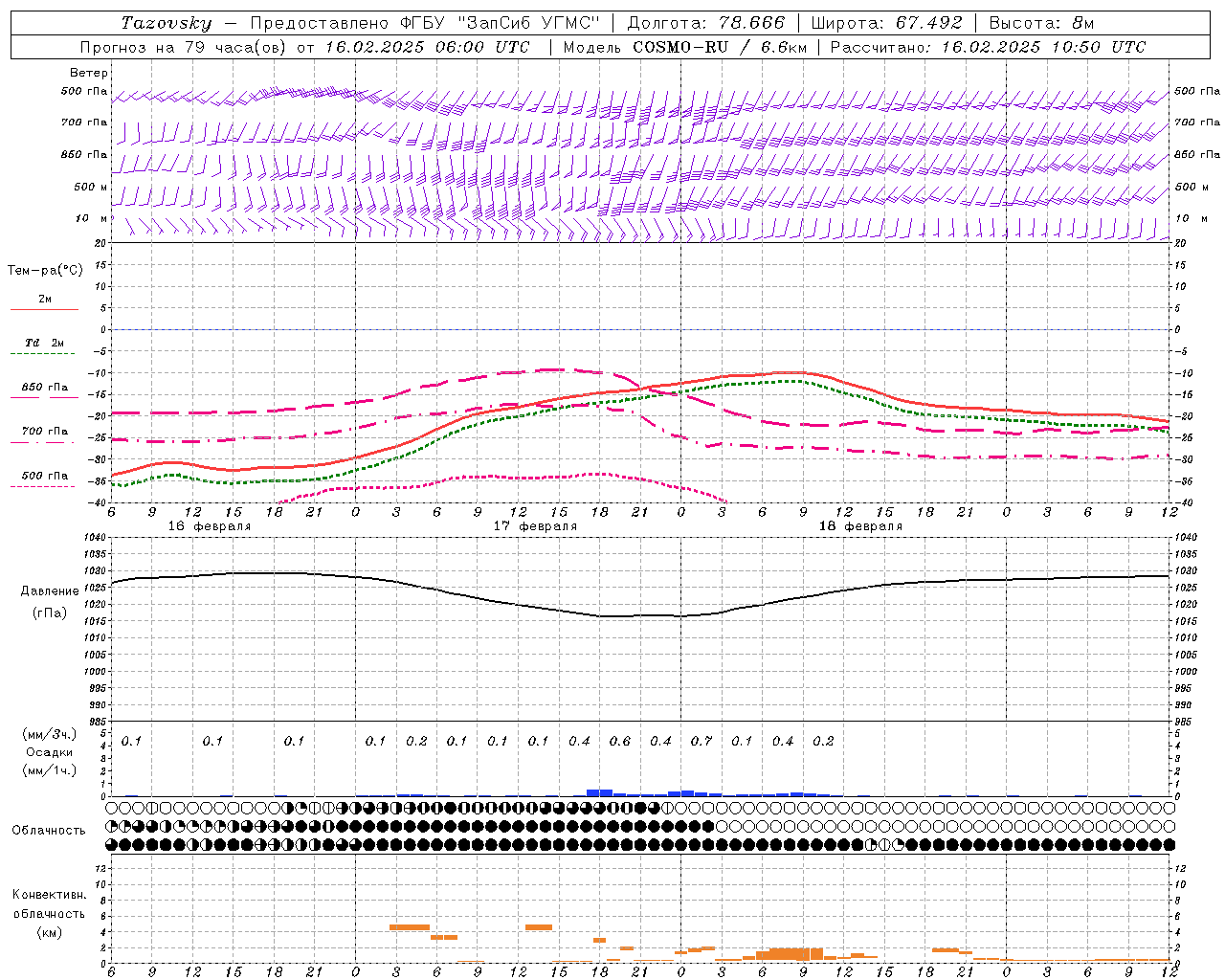The width and height of the screenshot is (1225, 980).
Task: Click the 0.6 precipitation amount value
Action: pyautogui.click(x=620, y=741)
